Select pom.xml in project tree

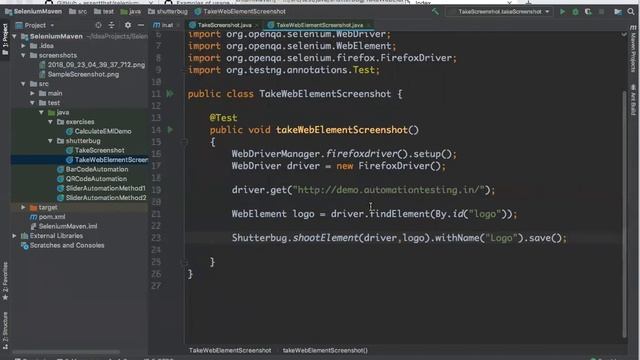click(48, 217)
